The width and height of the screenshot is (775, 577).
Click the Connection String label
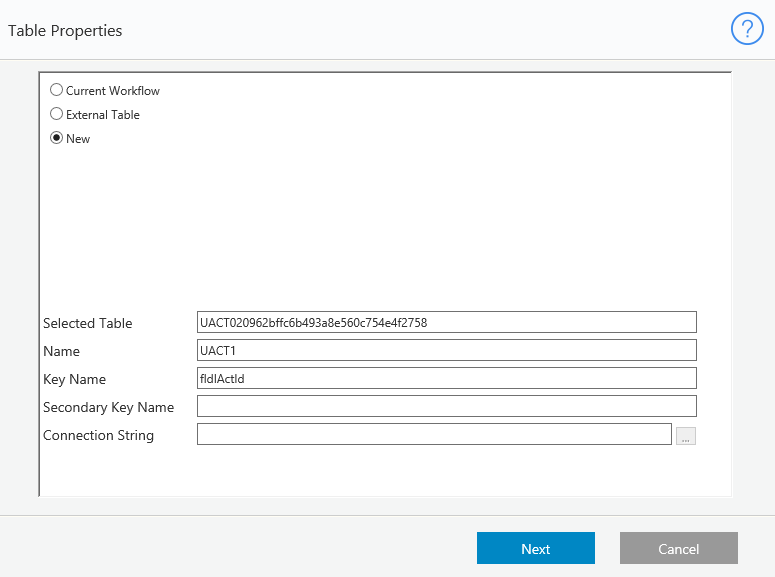99,435
